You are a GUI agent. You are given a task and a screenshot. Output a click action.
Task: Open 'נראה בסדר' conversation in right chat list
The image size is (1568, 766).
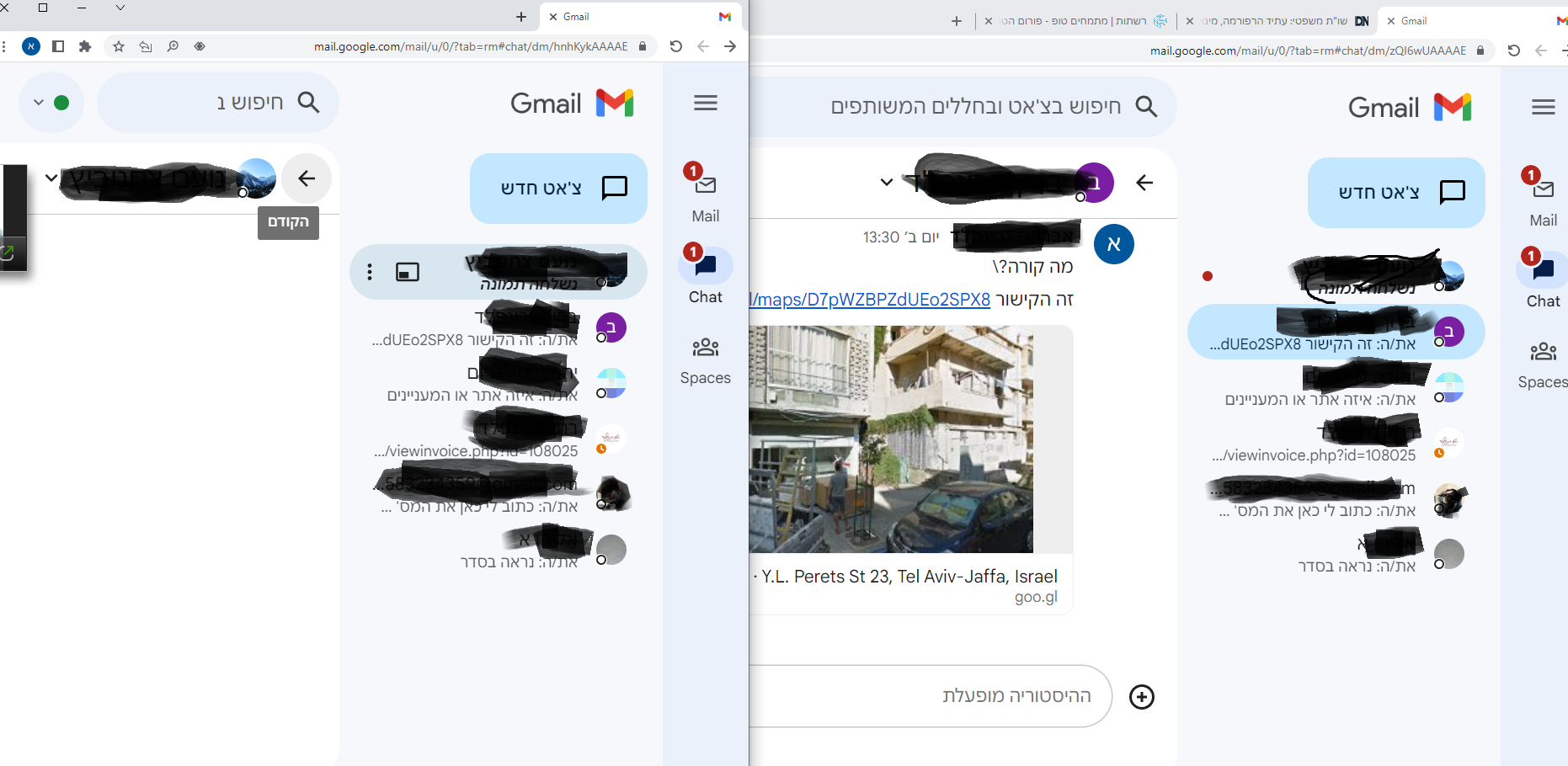coord(1336,554)
